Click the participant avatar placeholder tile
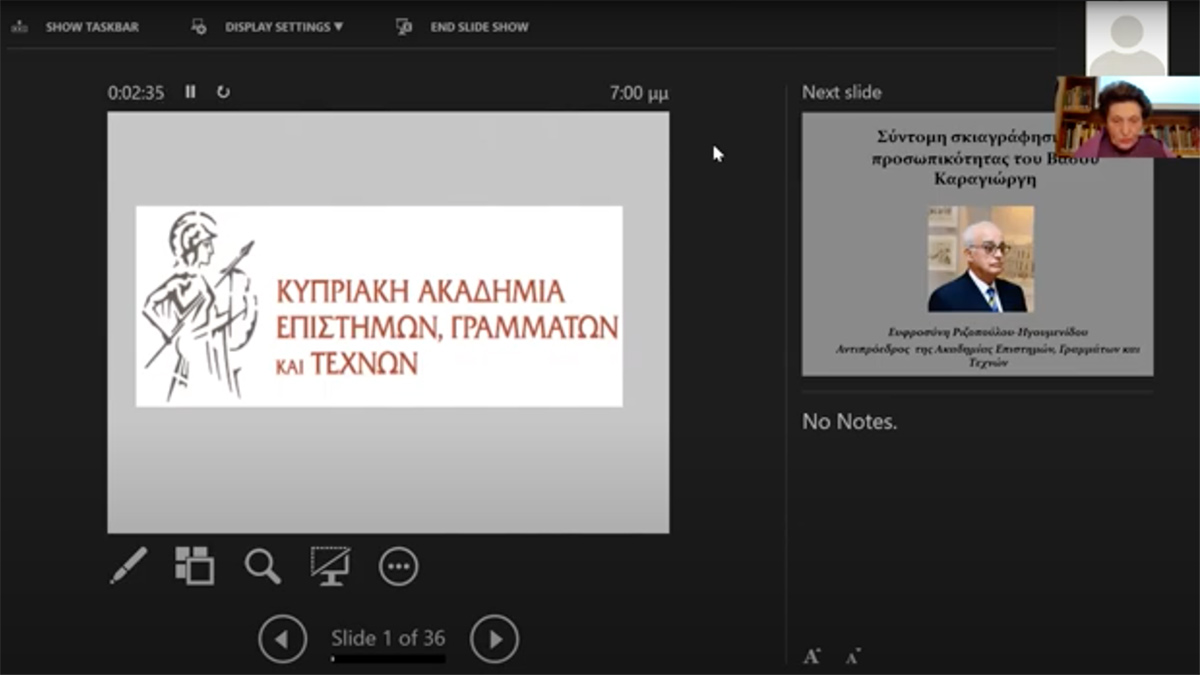 pos(1127,38)
